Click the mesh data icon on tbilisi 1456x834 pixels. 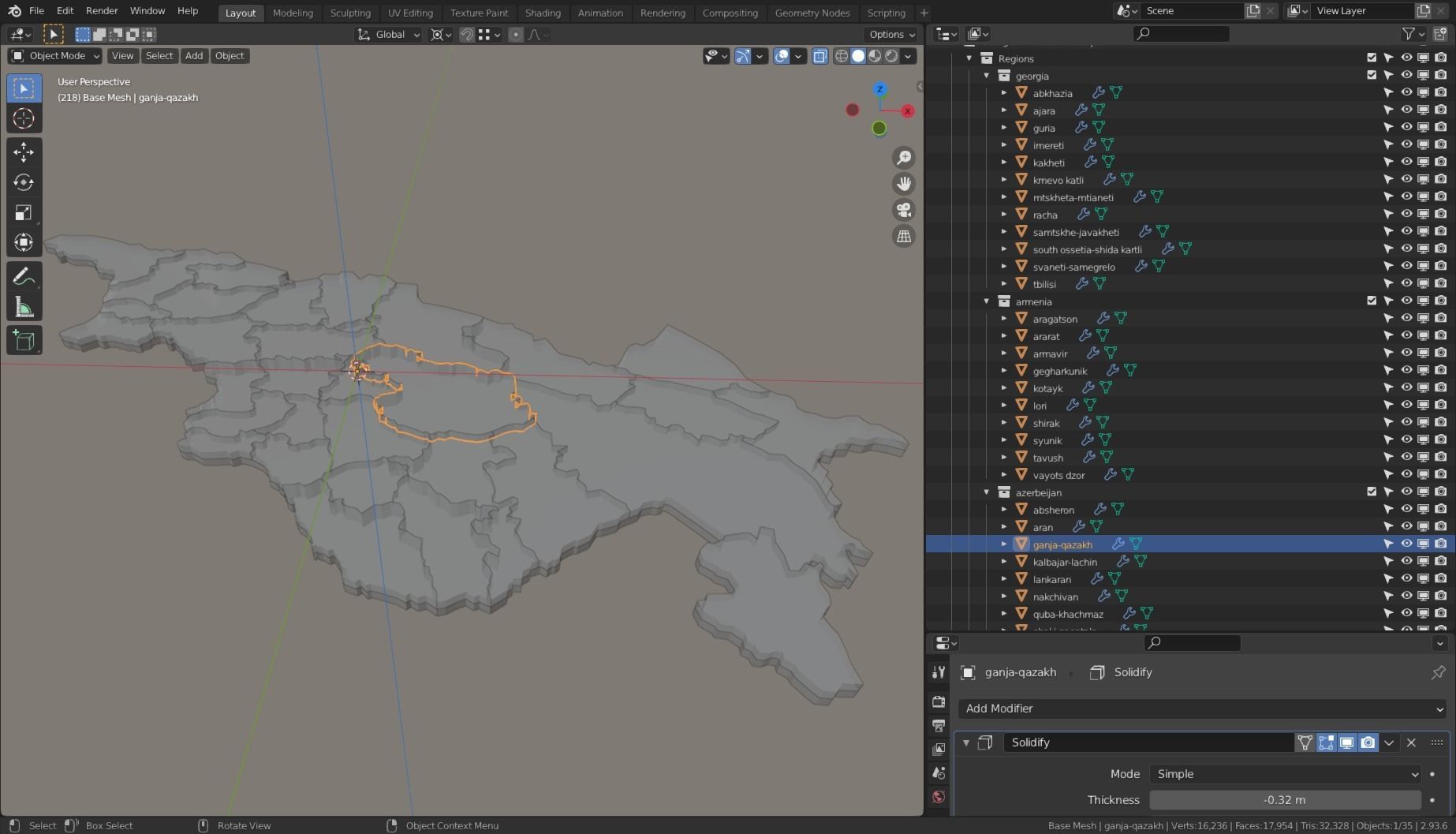click(1099, 284)
